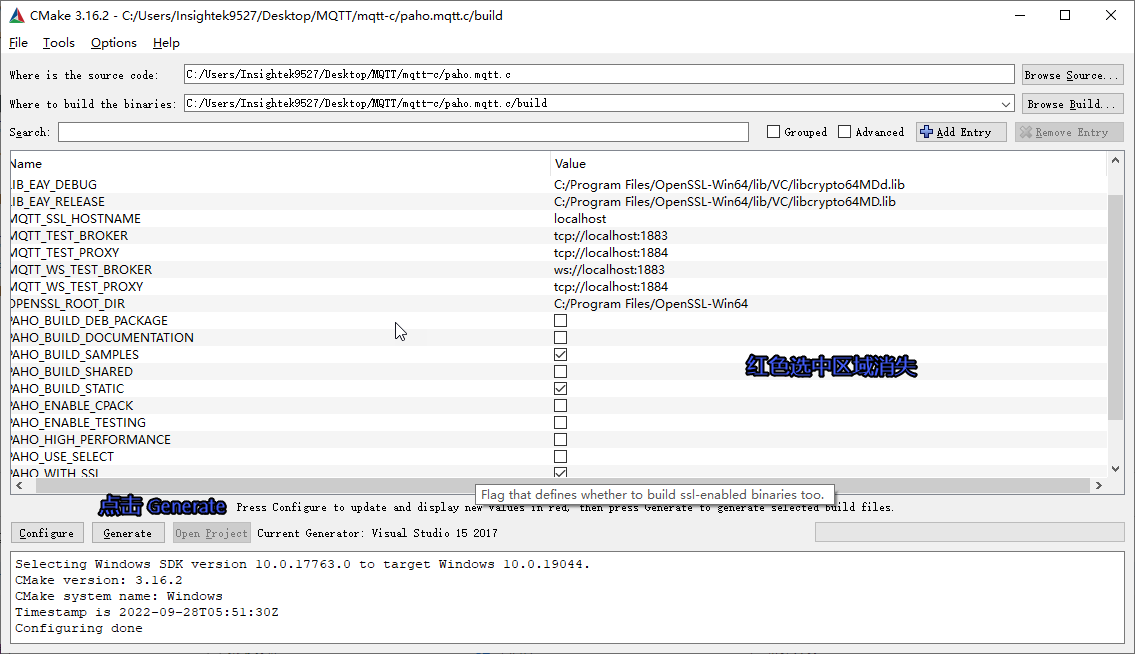1135x654 pixels.
Task: Click horizontal scrollbar right arrow
Action: click(1099, 485)
